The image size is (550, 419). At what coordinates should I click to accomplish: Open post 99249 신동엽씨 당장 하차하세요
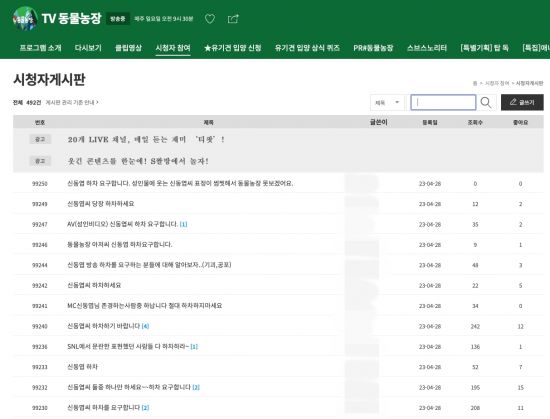pyautogui.click(x=101, y=204)
